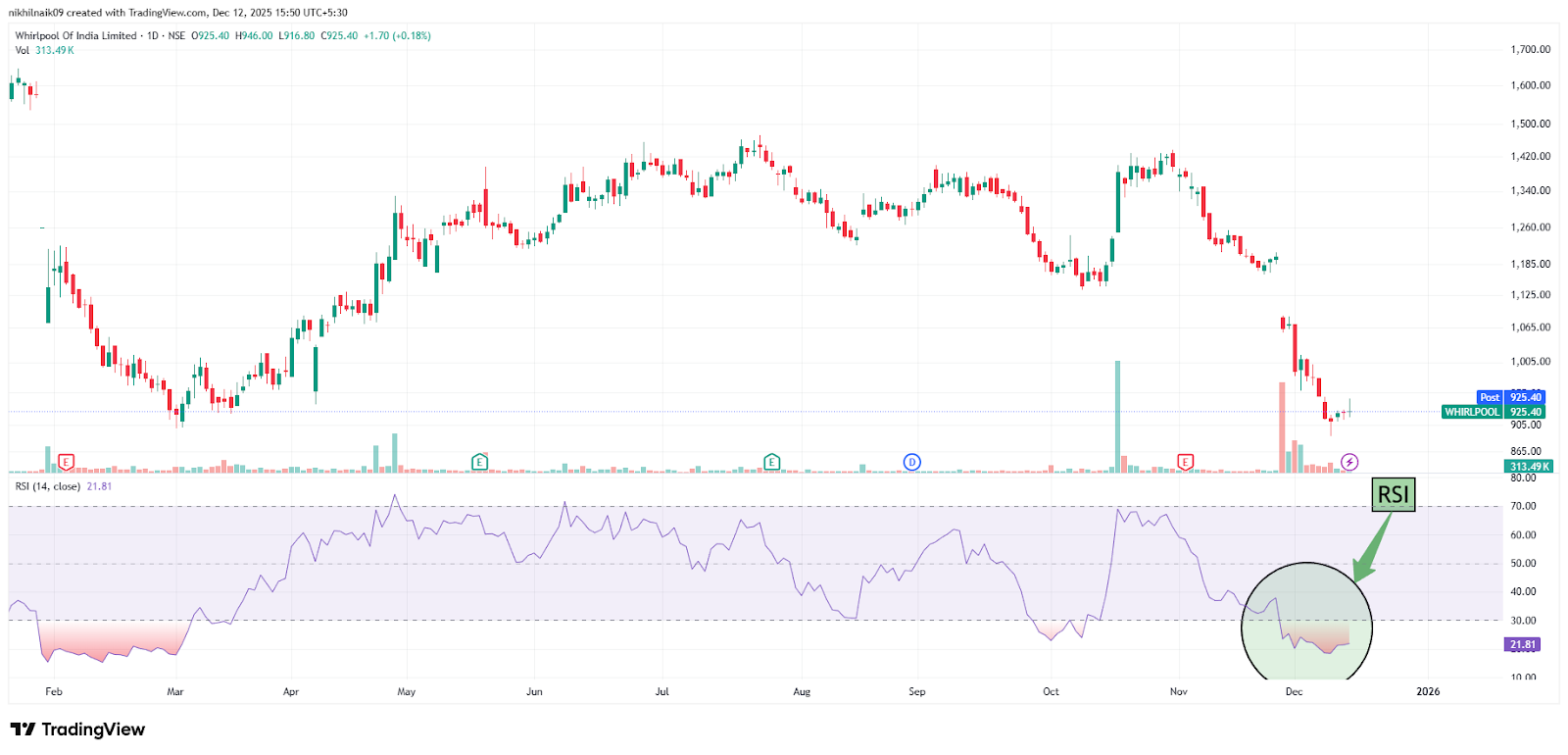The width and height of the screenshot is (1568, 755).
Task: Click the Dec label on the time axis
Action: pyautogui.click(x=1294, y=691)
